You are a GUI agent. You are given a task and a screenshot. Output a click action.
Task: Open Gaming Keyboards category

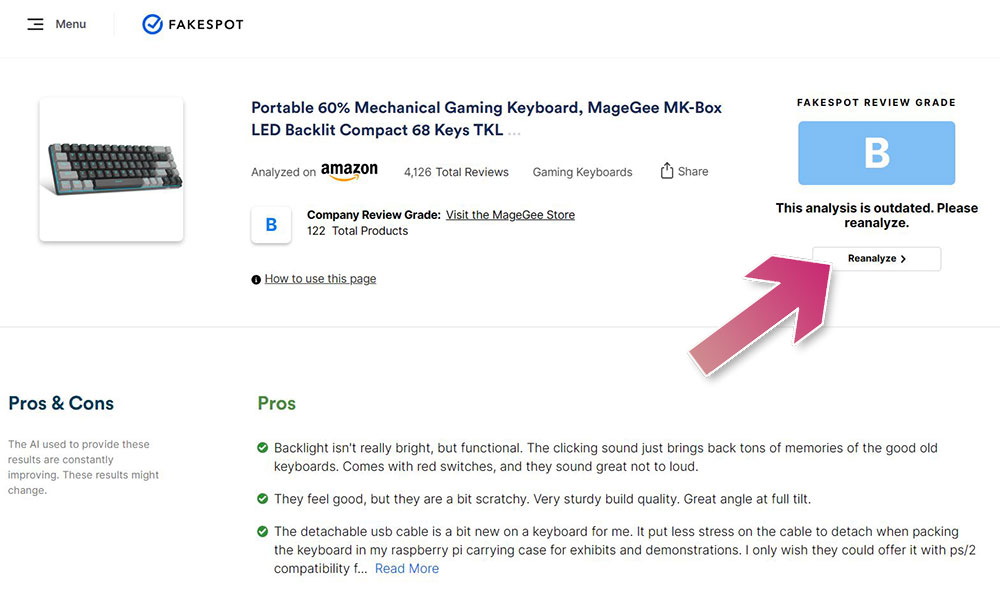(582, 172)
